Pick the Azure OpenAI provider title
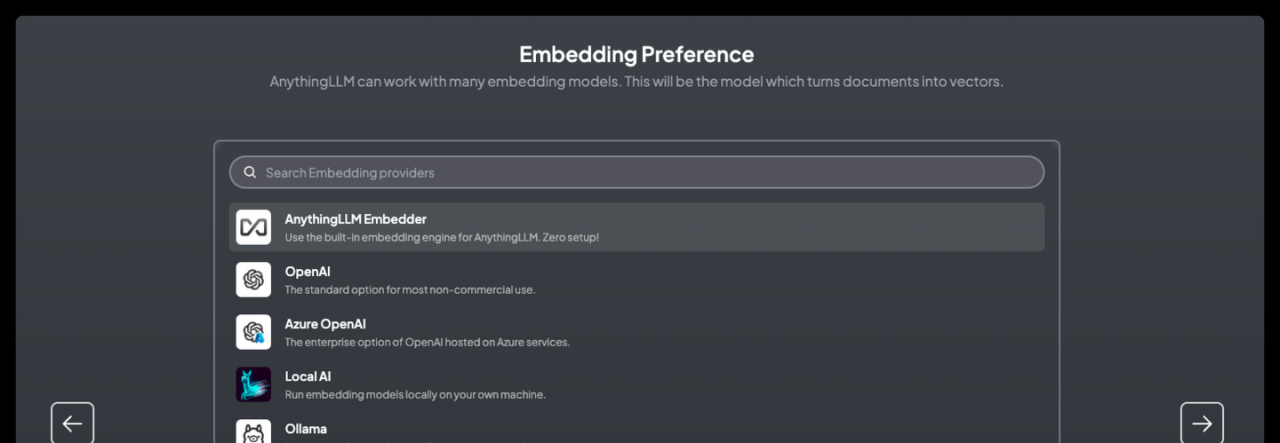The width and height of the screenshot is (1280, 443). (325, 324)
